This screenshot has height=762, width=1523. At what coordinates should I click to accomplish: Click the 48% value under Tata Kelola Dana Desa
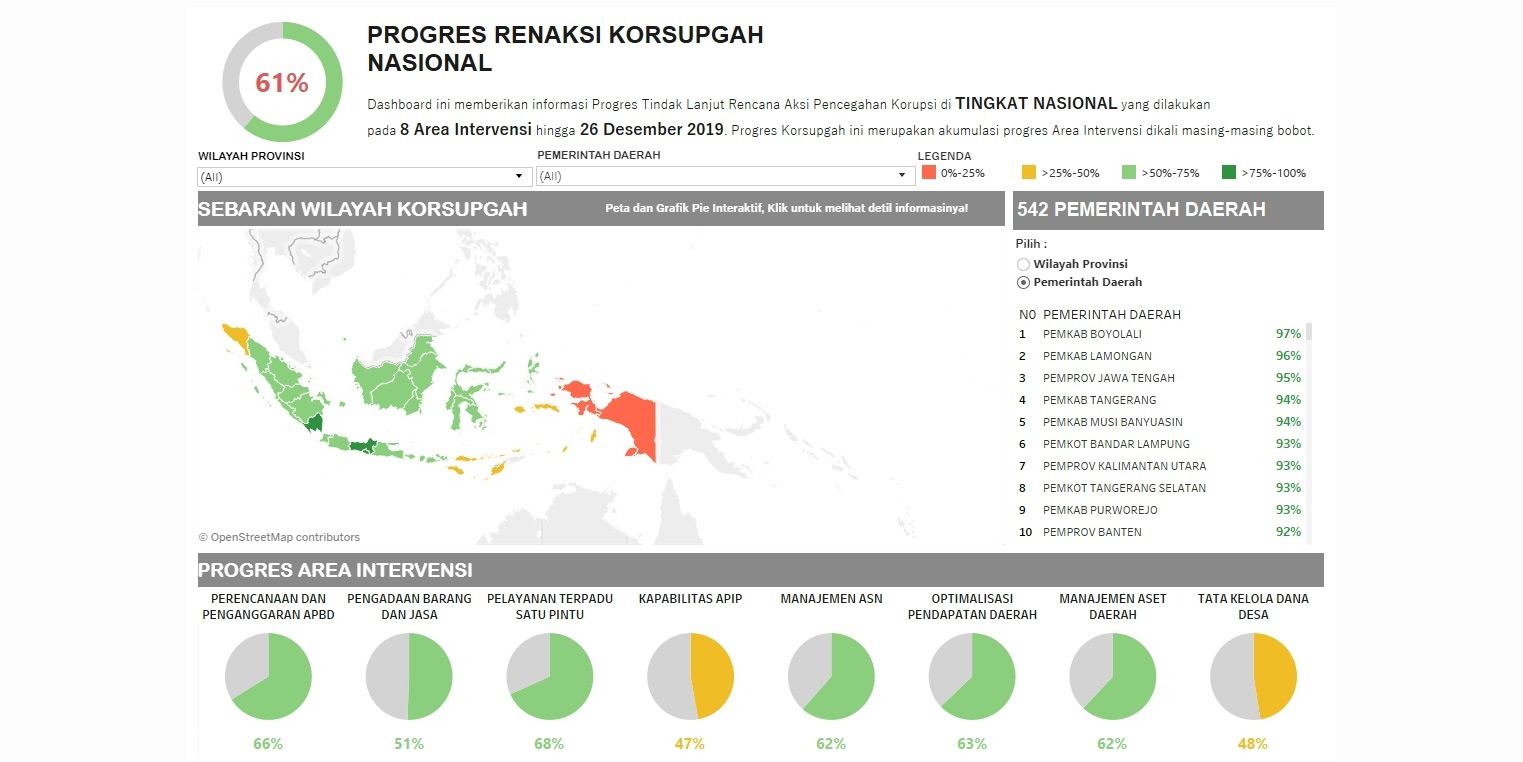tap(1253, 744)
